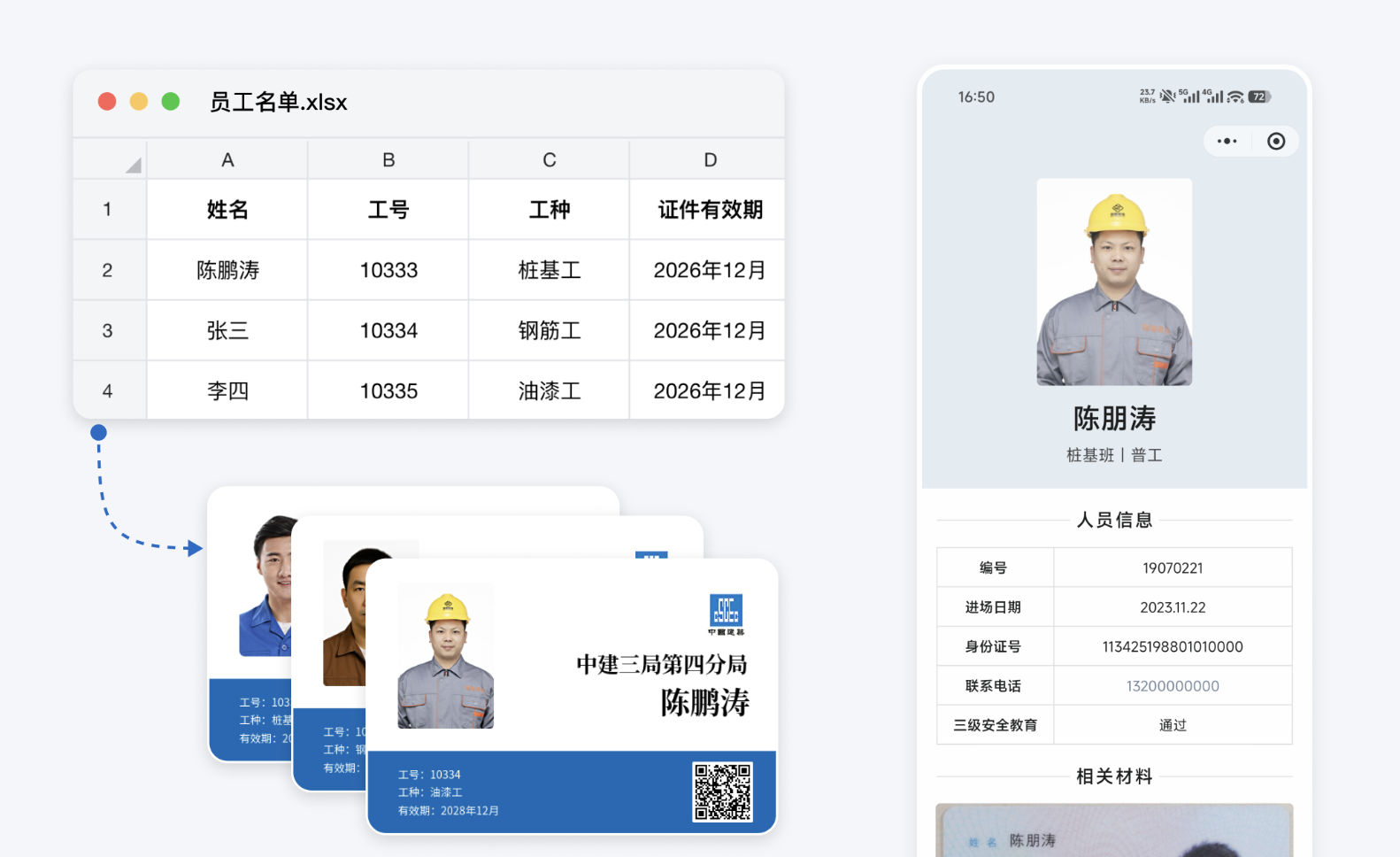Tap the mini-program close target icon
The image size is (1400, 857).
pos(1276,141)
